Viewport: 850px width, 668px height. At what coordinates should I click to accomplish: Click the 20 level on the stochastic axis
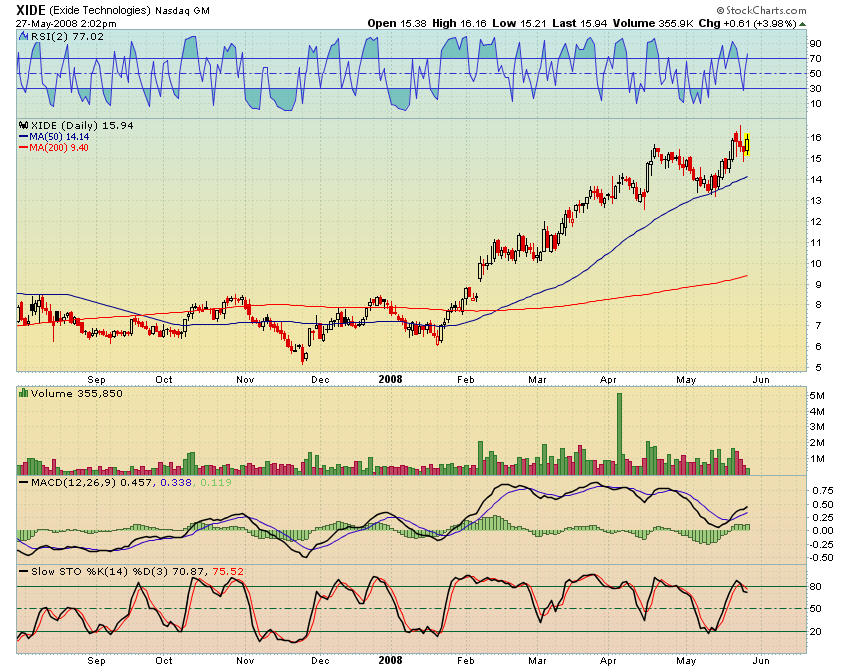(x=815, y=632)
